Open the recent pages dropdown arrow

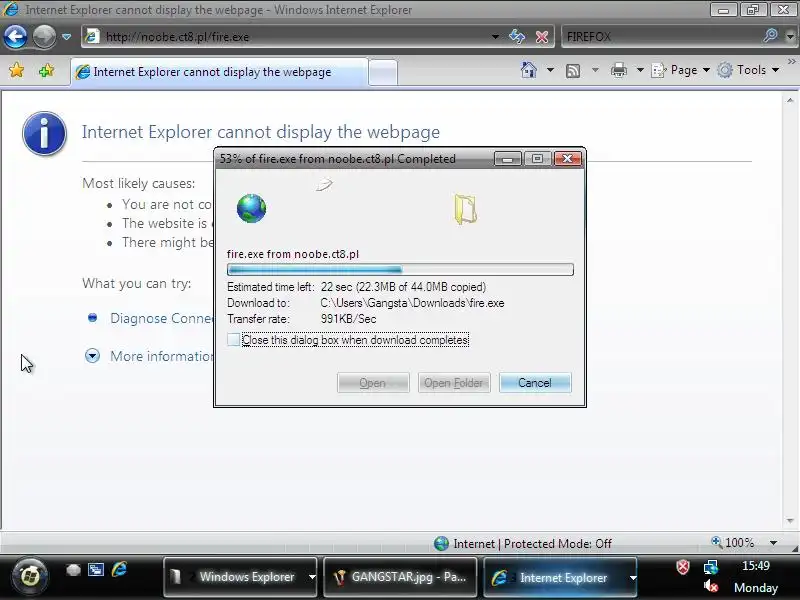tap(66, 37)
